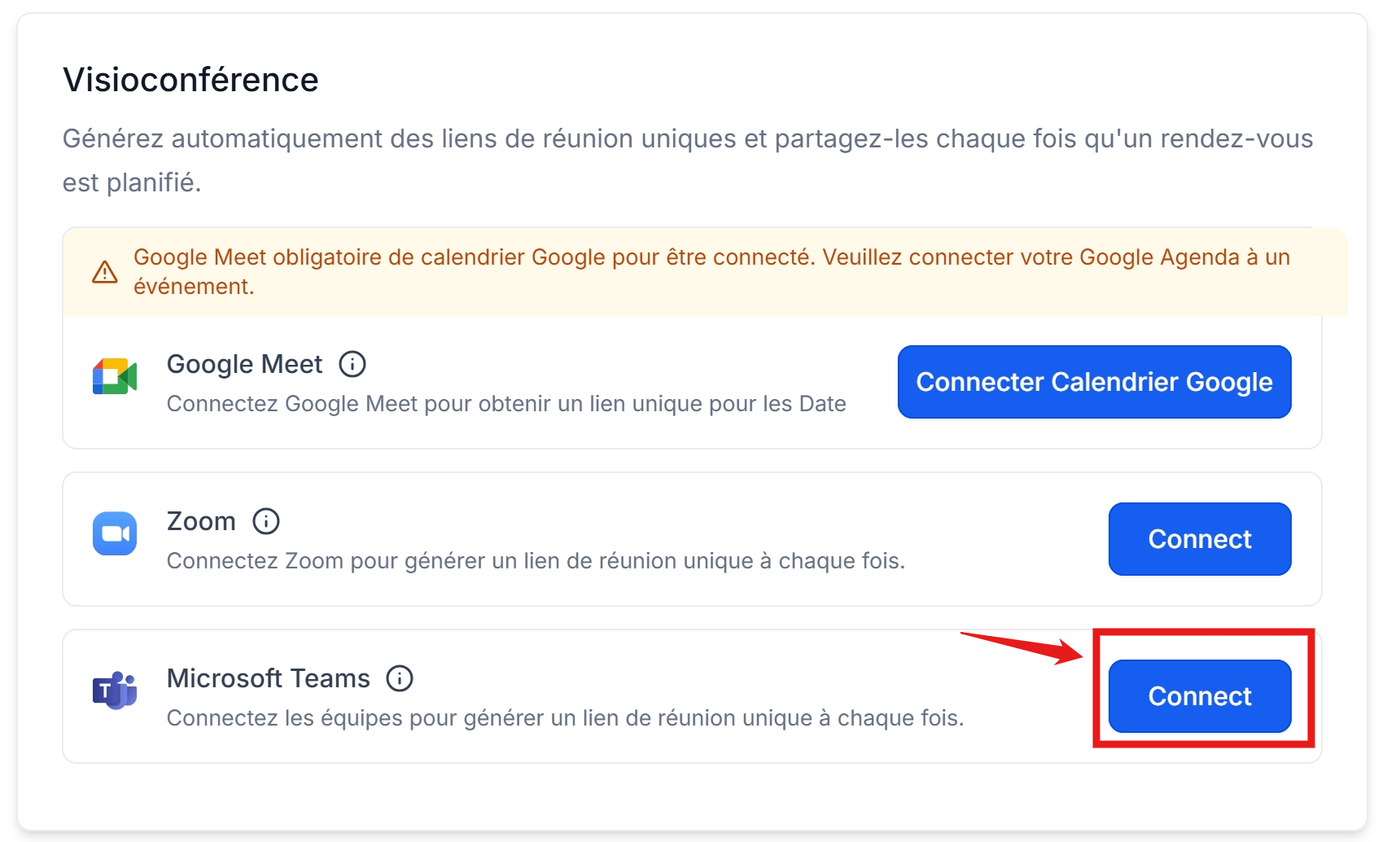Select the Google Meet title text

pos(244,364)
